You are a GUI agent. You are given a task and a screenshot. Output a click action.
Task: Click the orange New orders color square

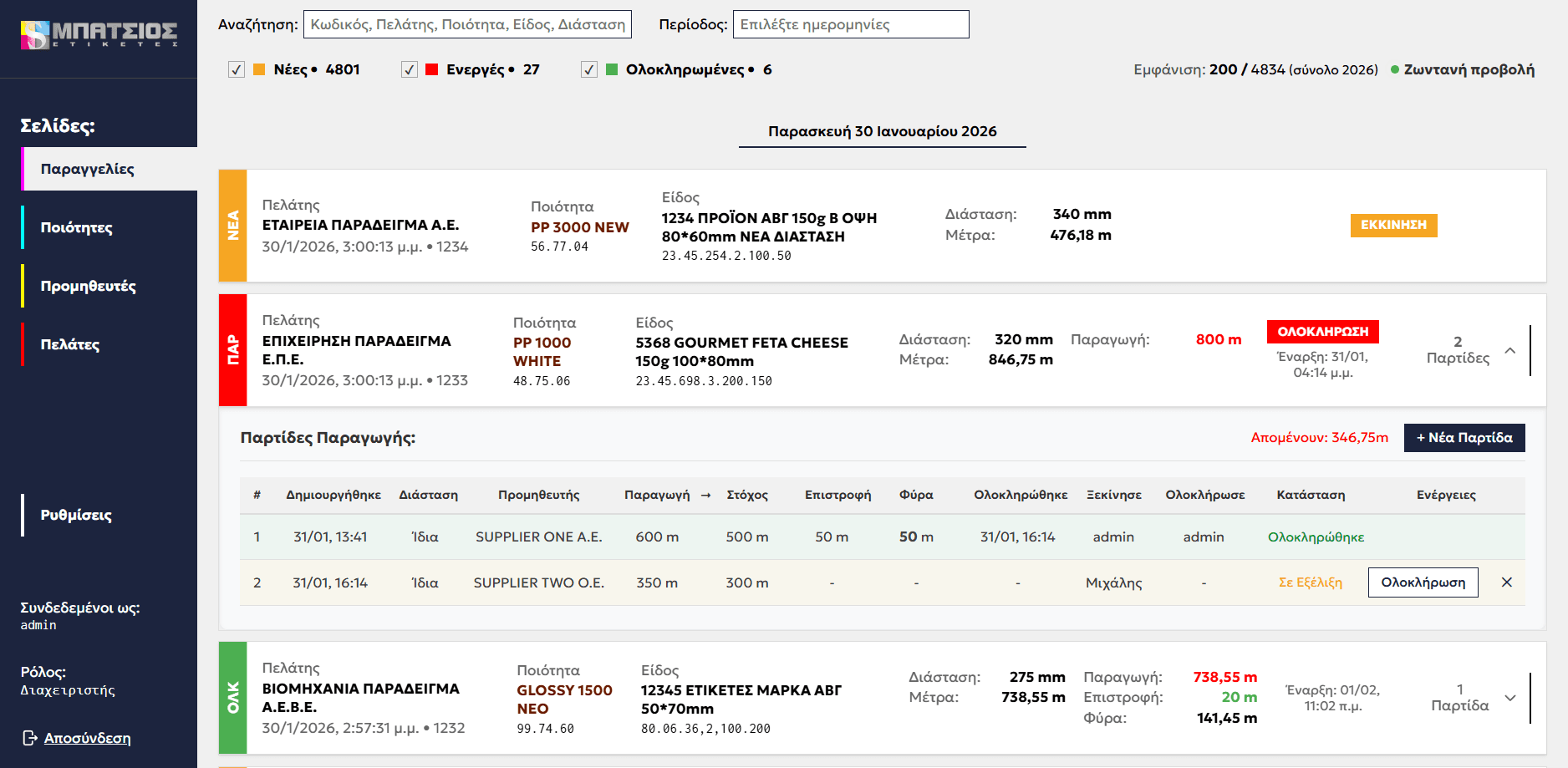coord(259,69)
